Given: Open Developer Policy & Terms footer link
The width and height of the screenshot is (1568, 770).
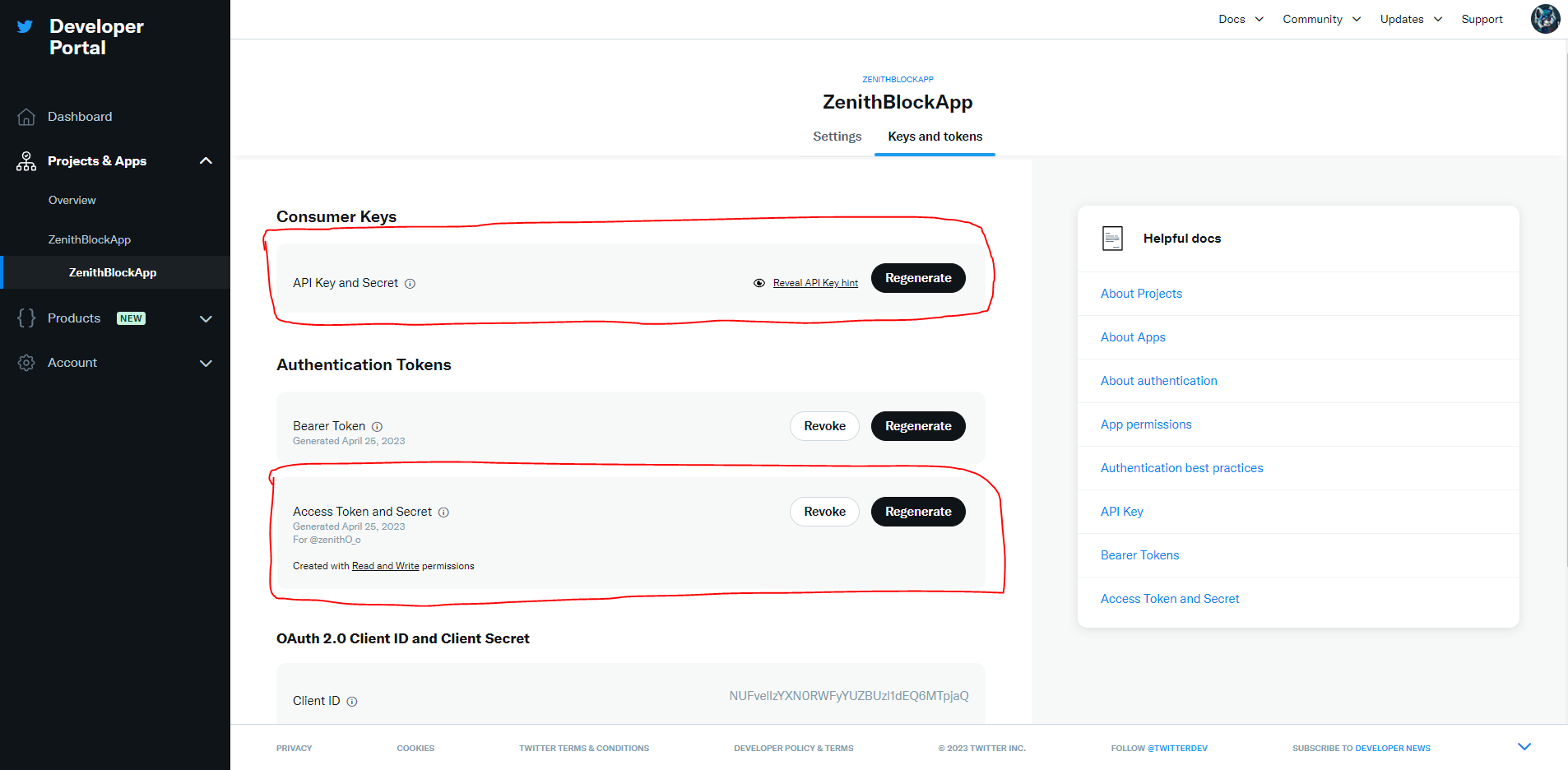Looking at the screenshot, I should [794, 749].
